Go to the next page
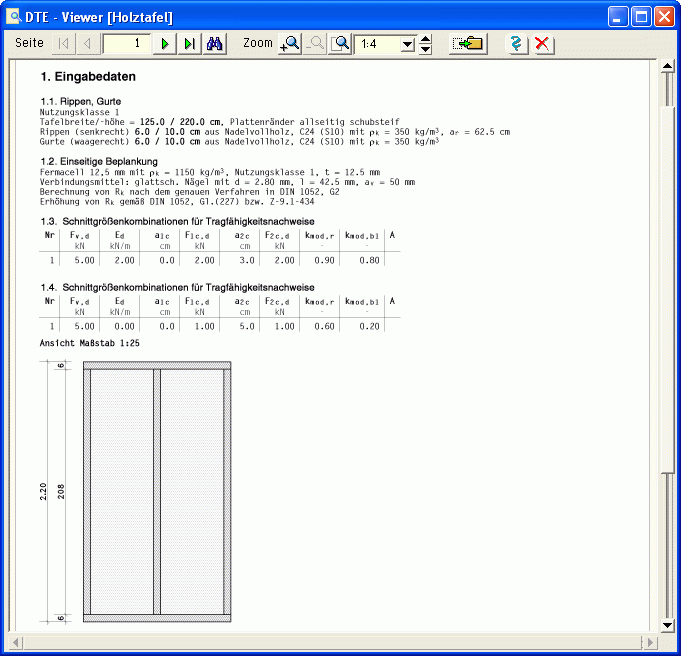The width and height of the screenshot is (681, 656). coord(165,44)
